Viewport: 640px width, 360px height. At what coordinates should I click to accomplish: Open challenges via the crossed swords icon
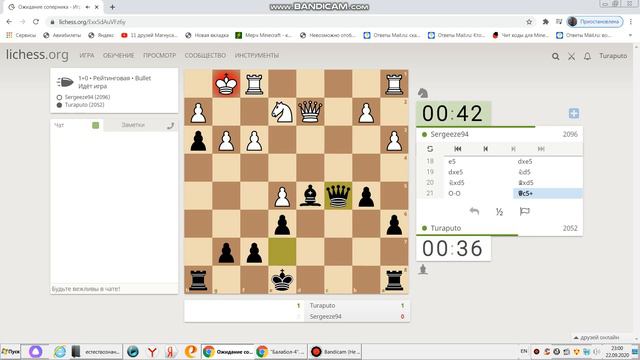click(x=571, y=56)
